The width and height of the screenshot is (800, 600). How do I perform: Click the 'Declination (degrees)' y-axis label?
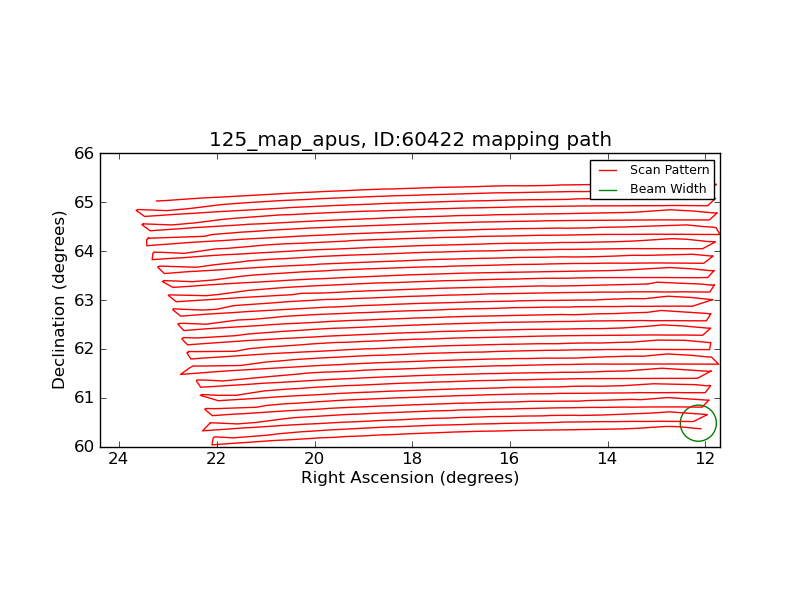pos(59,300)
